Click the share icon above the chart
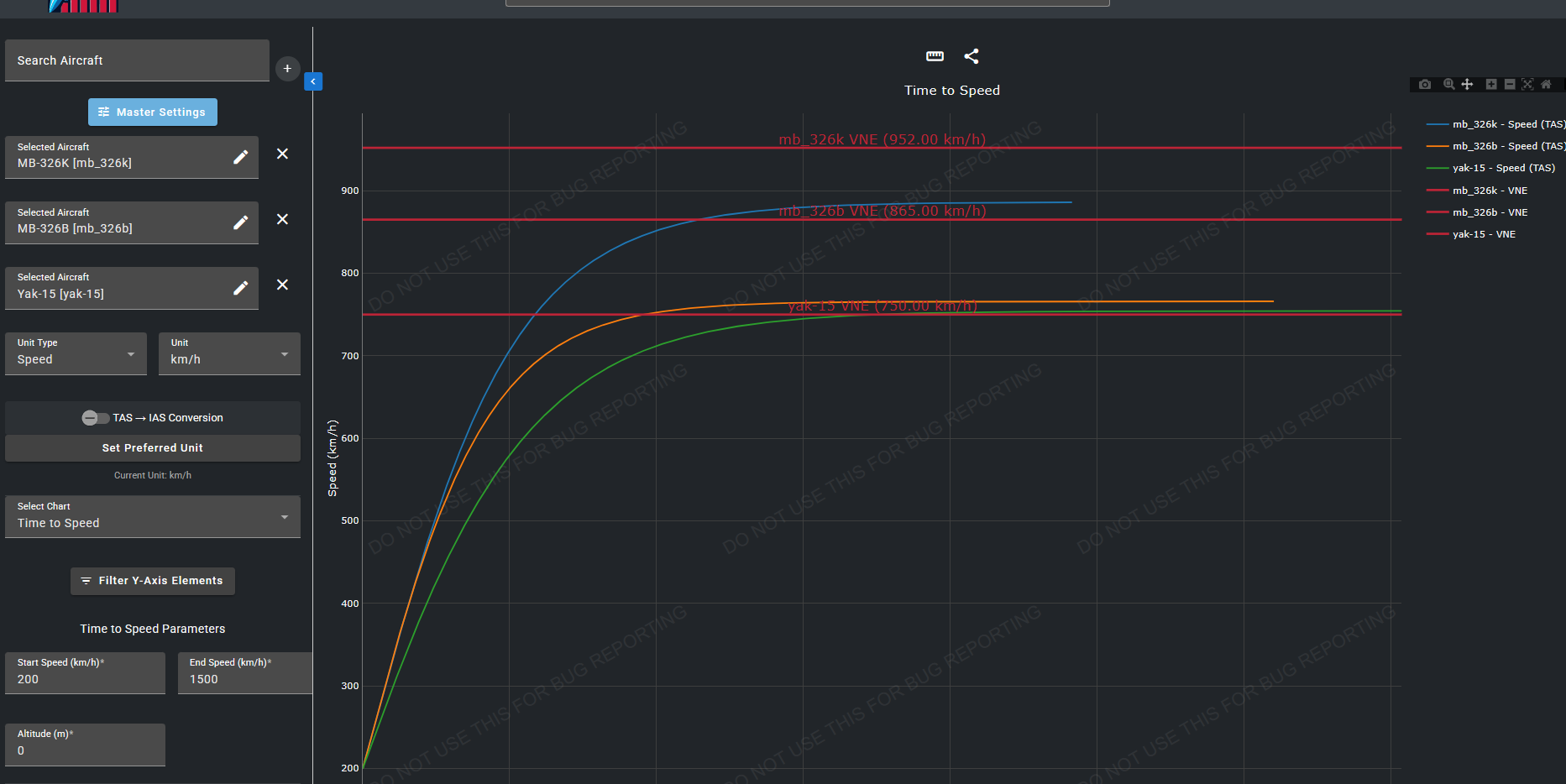The width and height of the screenshot is (1566, 784). click(x=972, y=56)
